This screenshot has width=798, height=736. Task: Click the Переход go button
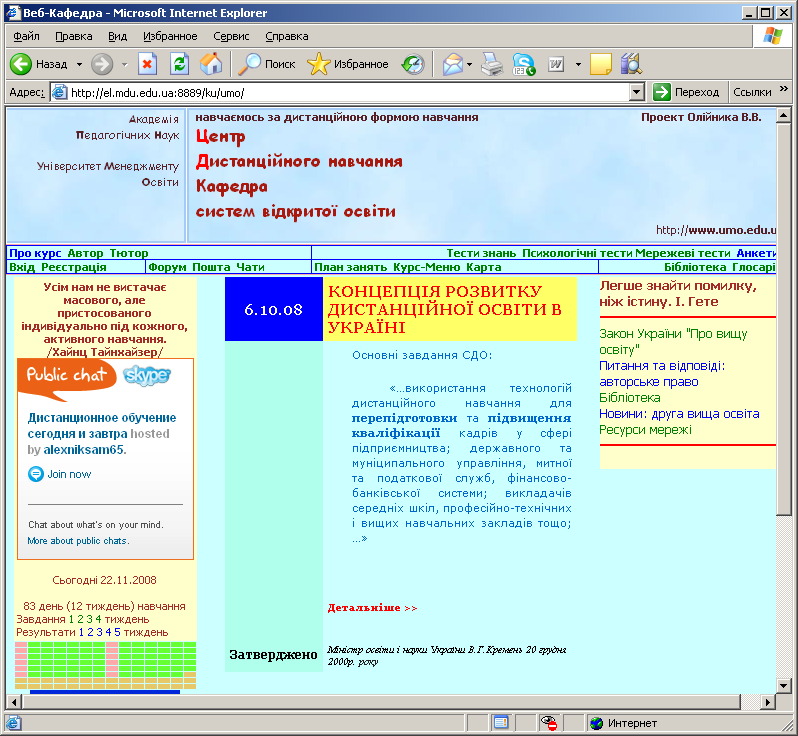pyautogui.click(x=687, y=92)
